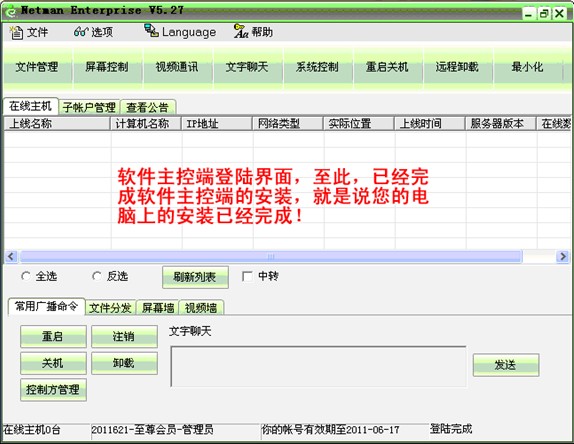Open 控制方管理 controller management
The width and height of the screenshot is (574, 444).
click(x=53, y=390)
